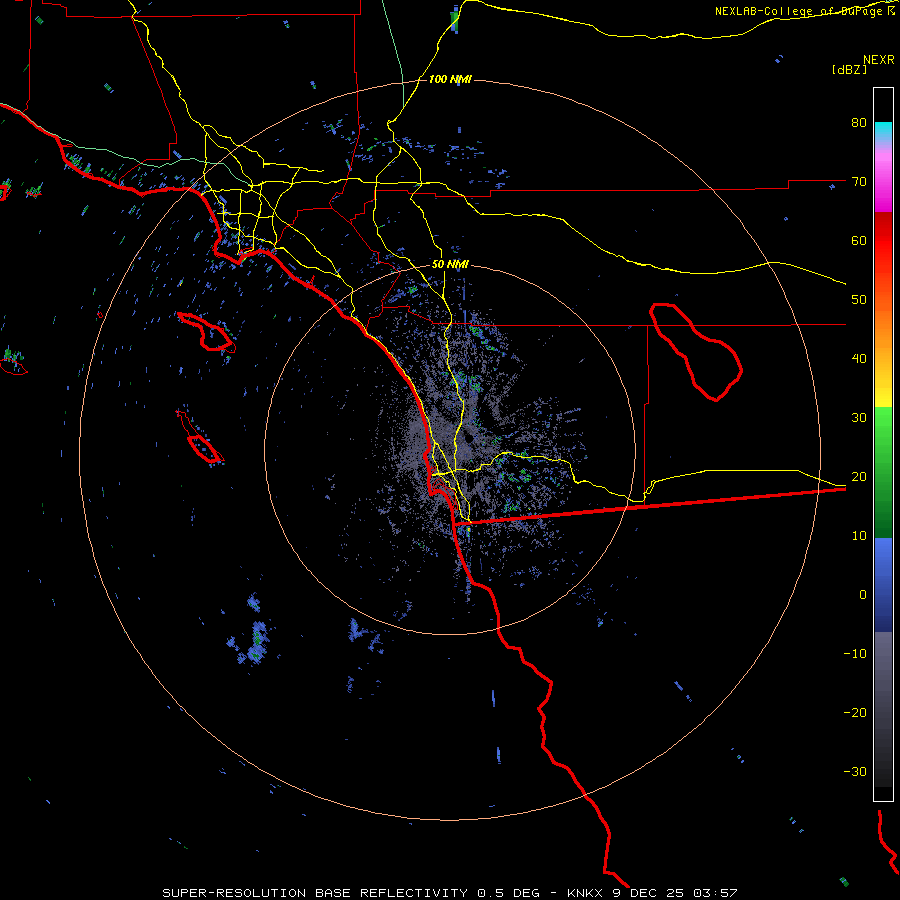
Task: Click the 30 value on dBZ scale
Action: [x=859, y=418]
